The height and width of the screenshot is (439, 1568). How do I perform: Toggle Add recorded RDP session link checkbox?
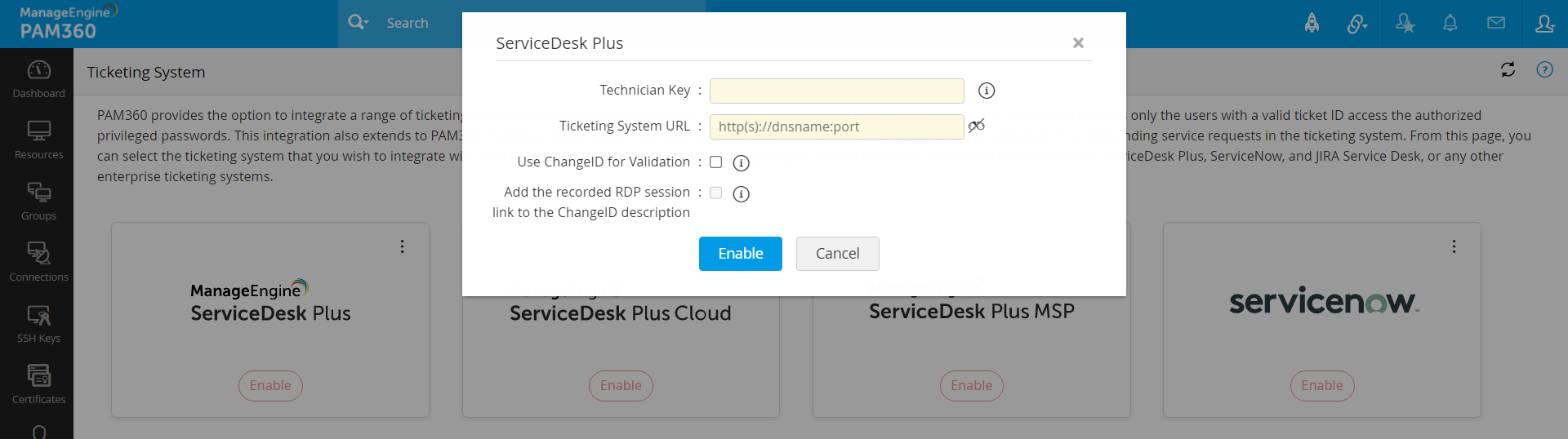coord(716,193)
